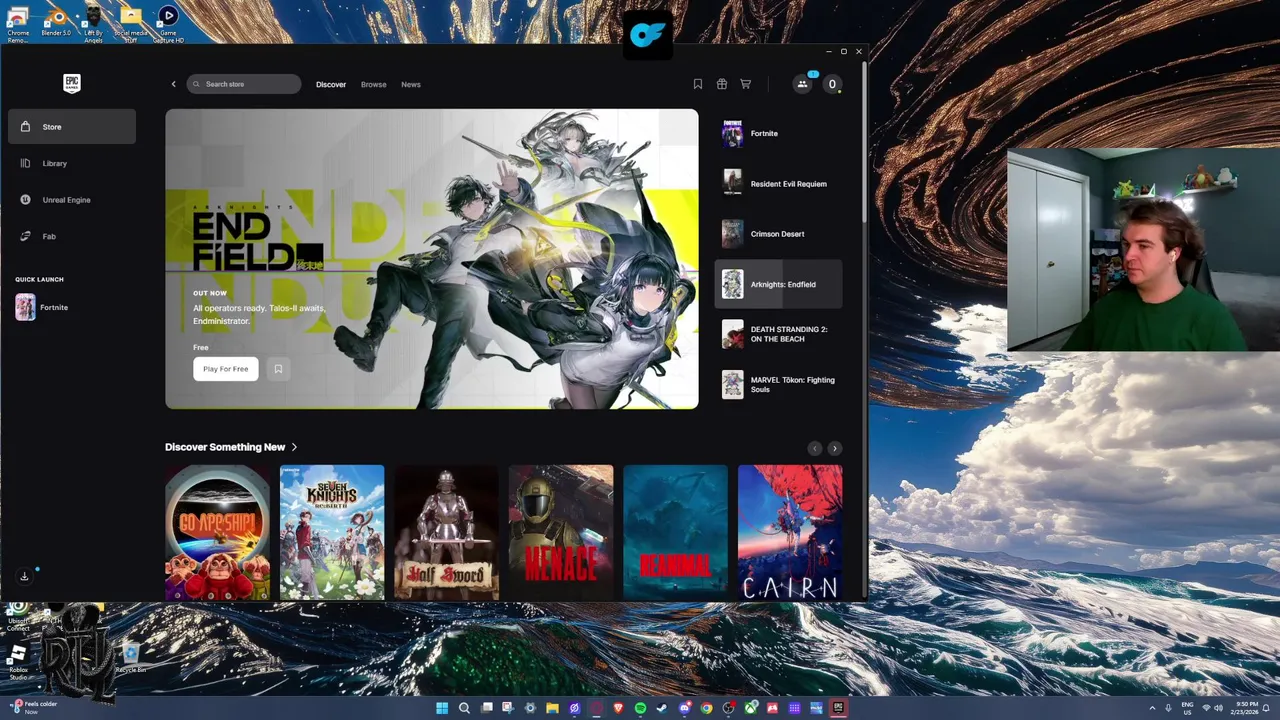Select Arknights: Endfield in featured list
1280x720 pixels.
[x=778, y=284]
